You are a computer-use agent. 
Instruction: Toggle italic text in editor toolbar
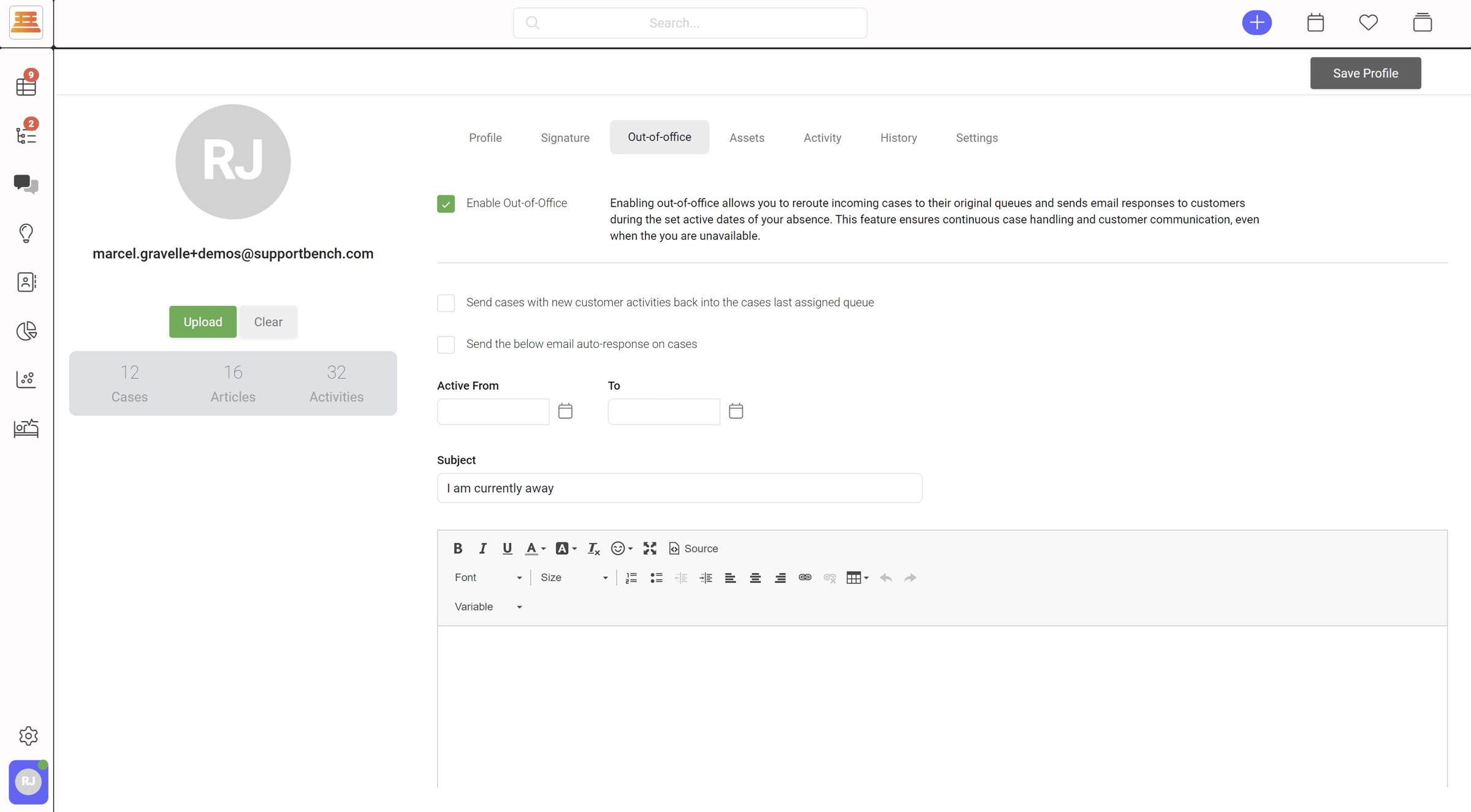pos(482,548)
